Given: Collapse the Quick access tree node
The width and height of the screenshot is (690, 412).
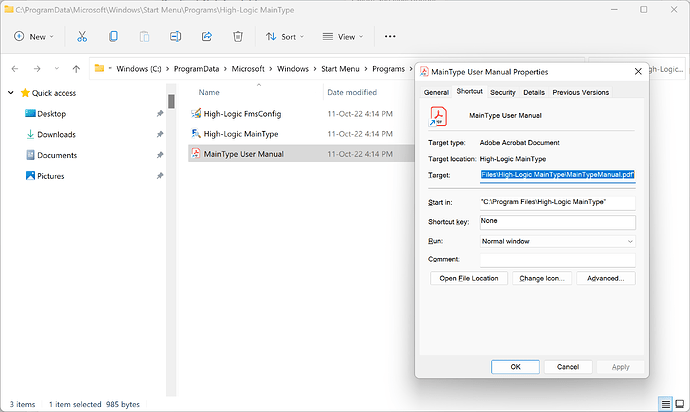Looking at the screenshot, I should point(9,94).
